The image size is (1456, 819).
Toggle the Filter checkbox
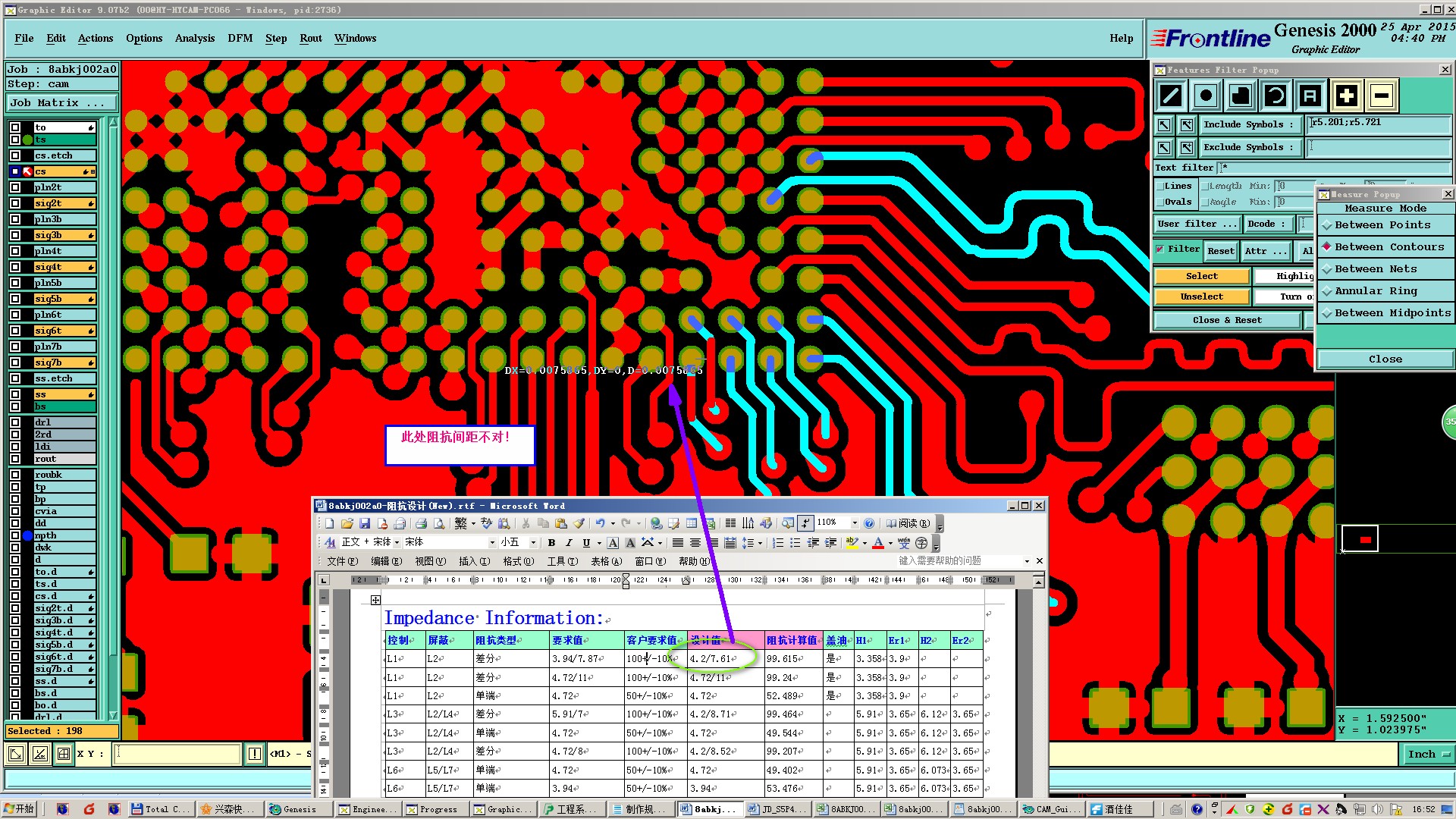(1160, 249)
